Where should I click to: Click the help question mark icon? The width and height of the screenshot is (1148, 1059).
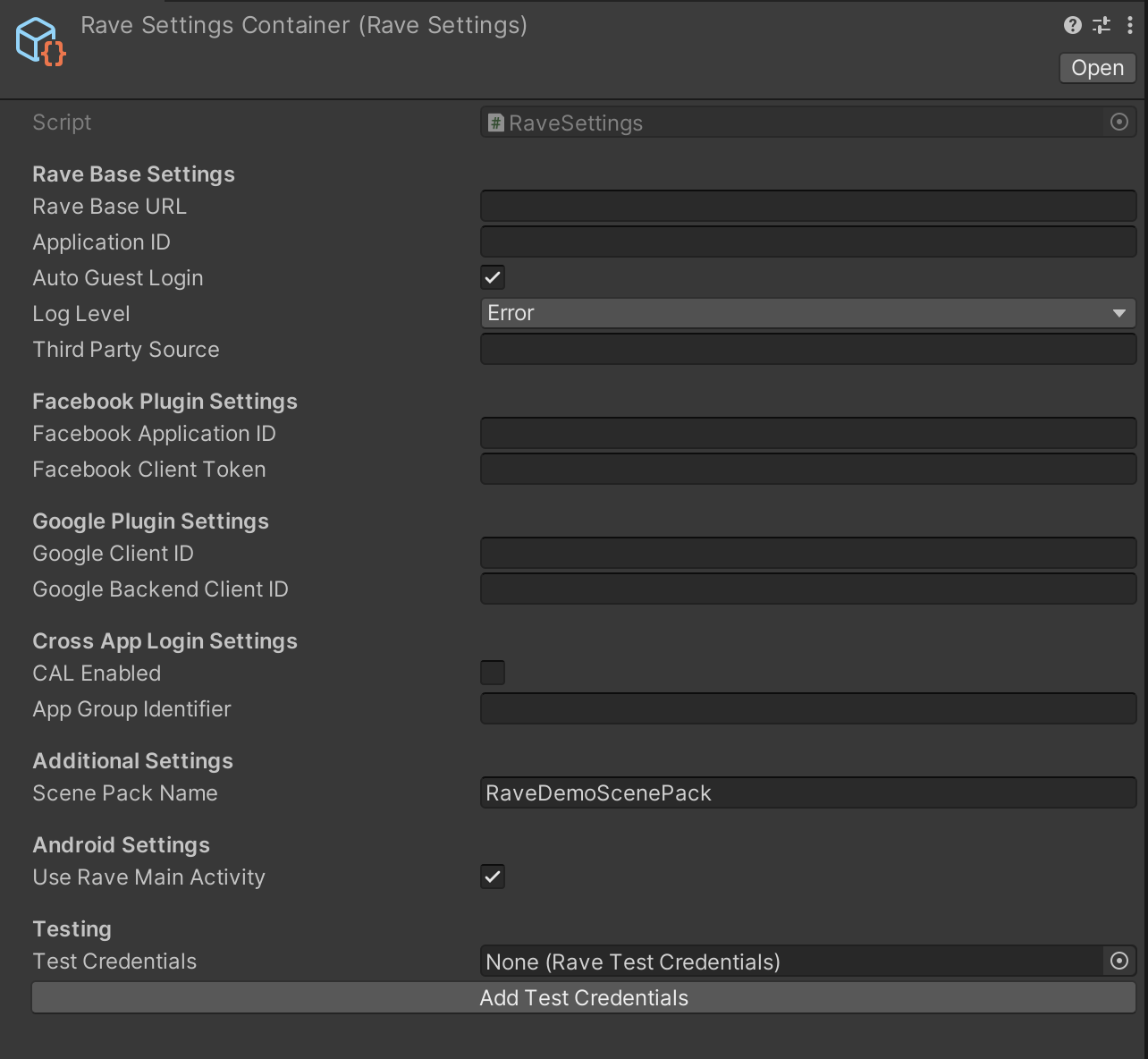pyautogui.click(x=1072, y=25)
